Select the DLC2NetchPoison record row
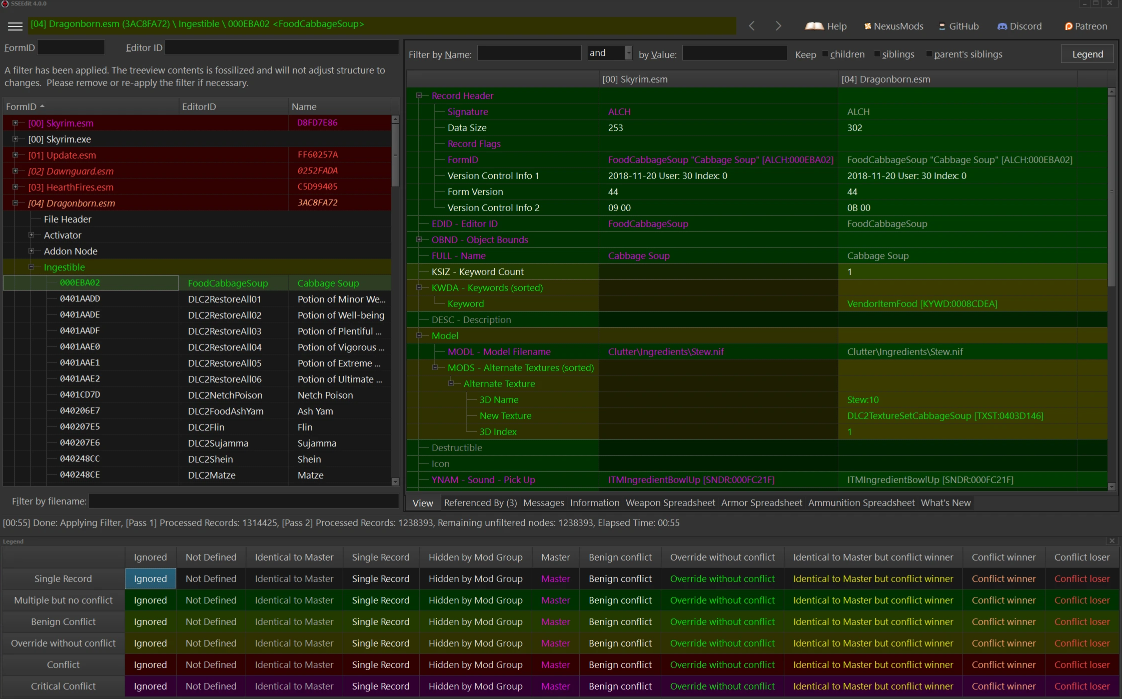 click(x=197, y=395)
